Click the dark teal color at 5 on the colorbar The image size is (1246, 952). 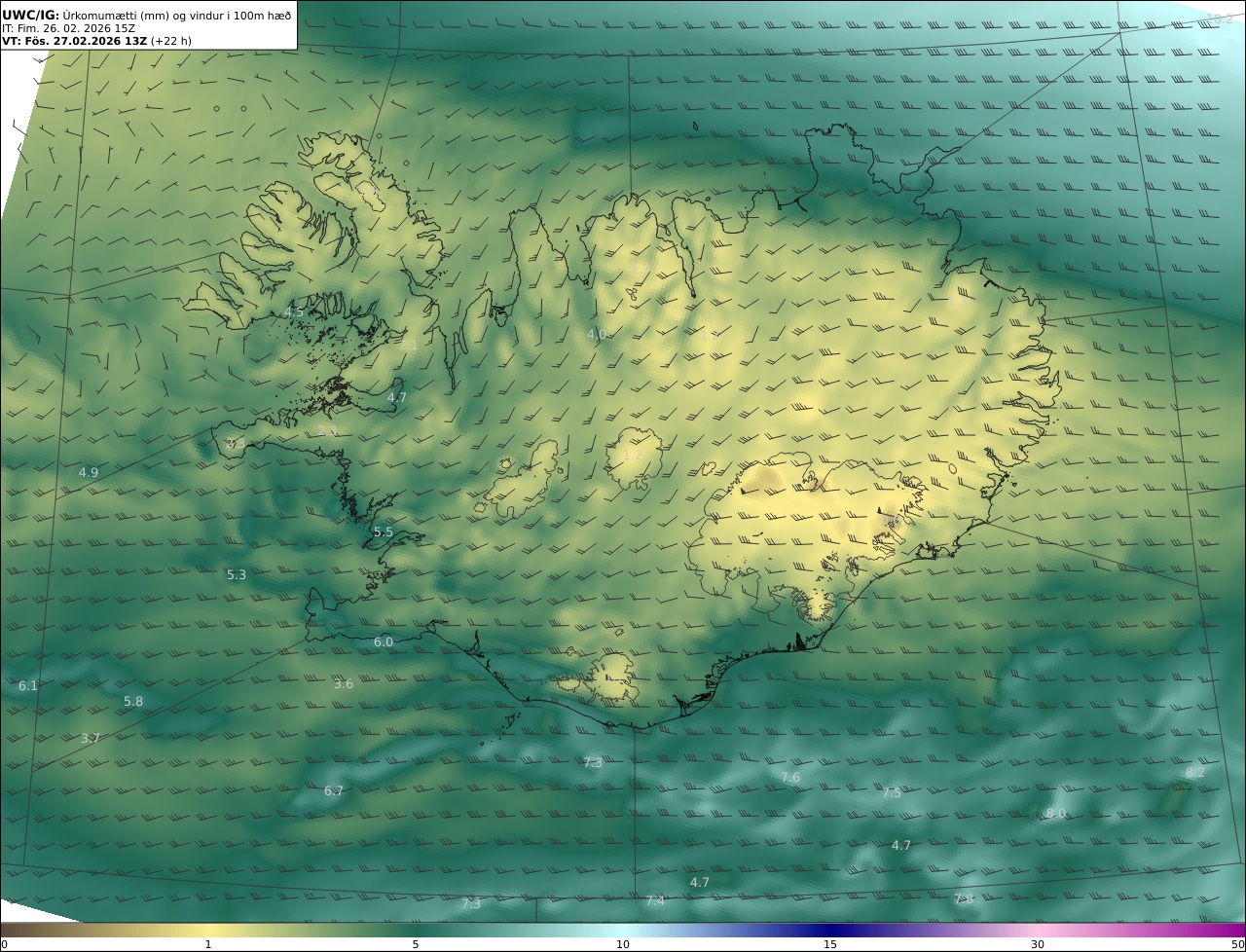pos(416,930)
